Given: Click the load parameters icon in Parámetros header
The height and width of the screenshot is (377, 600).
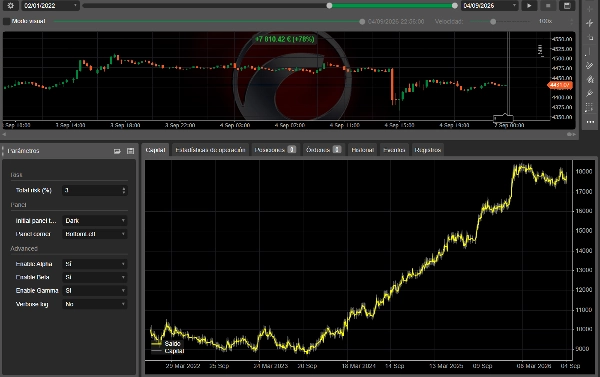Looking at the screenshot, I should pos(117,151).
